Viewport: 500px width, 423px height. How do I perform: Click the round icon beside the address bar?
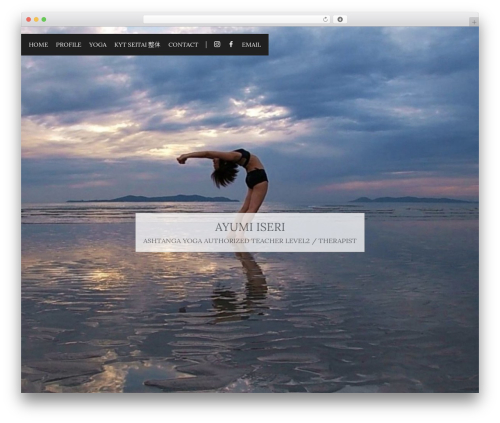click(340, 20)
